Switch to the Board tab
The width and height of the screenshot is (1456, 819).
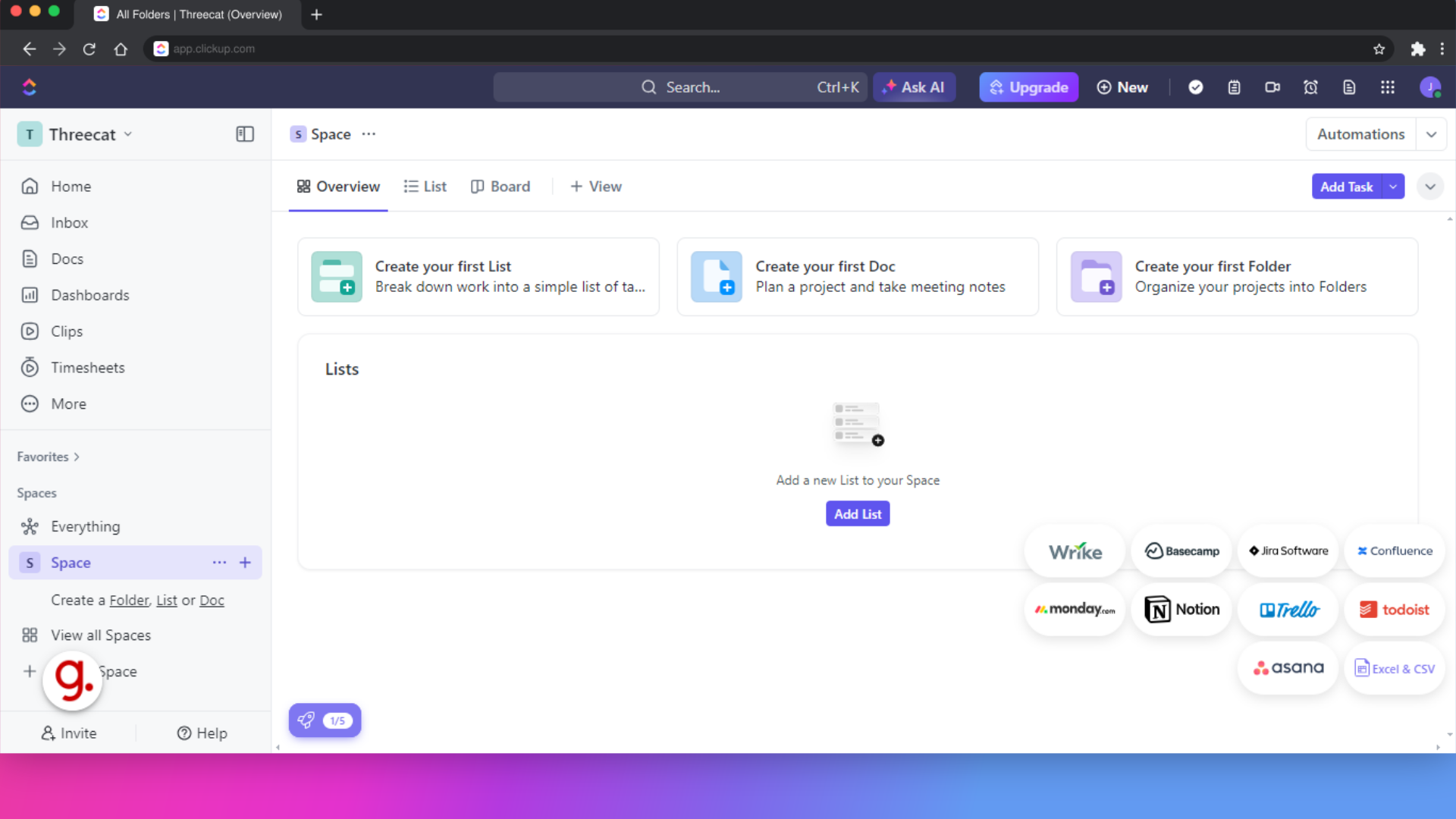click(500, 187)
